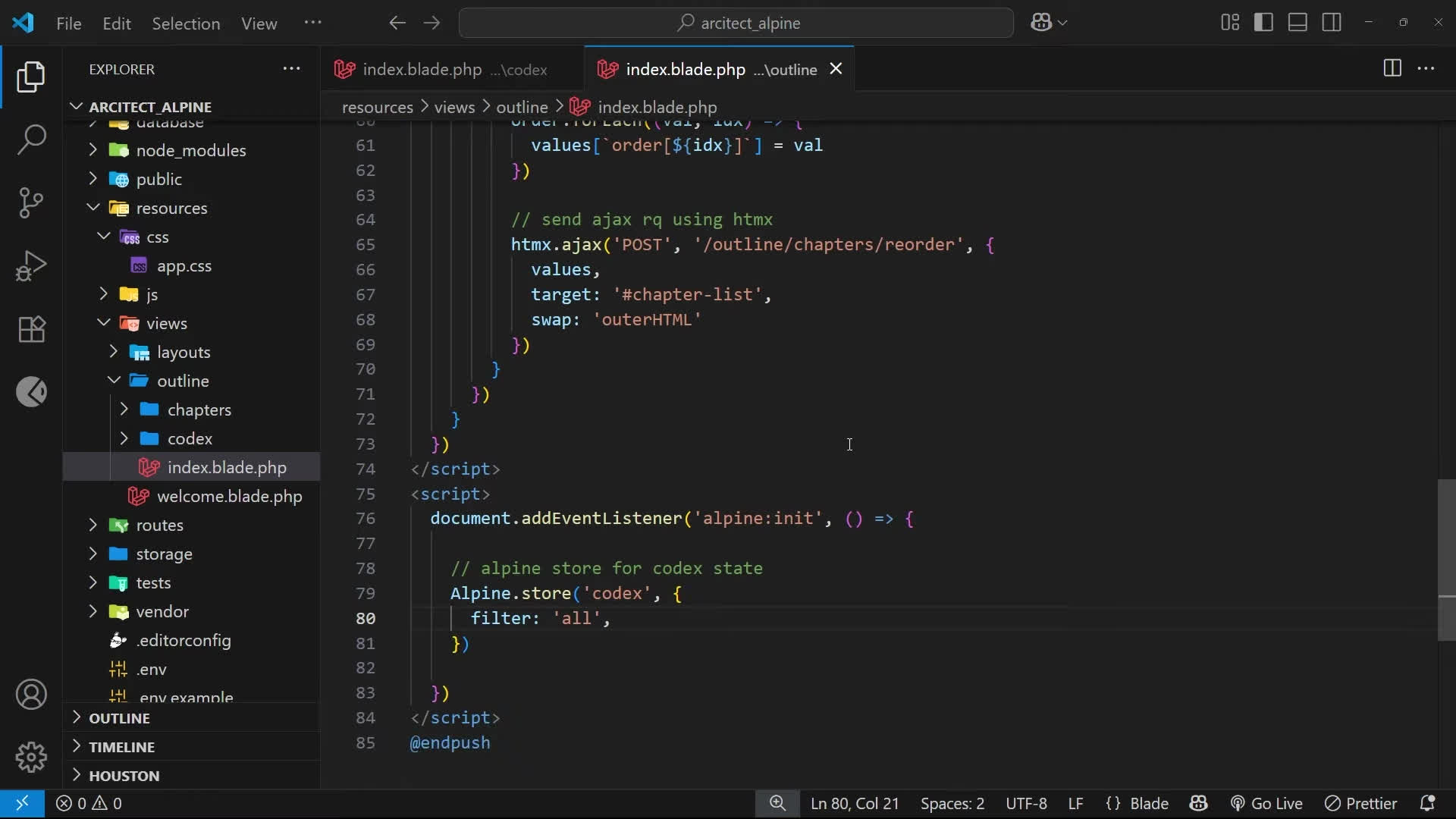Expand the OUTLINE section

pos(119,718)
